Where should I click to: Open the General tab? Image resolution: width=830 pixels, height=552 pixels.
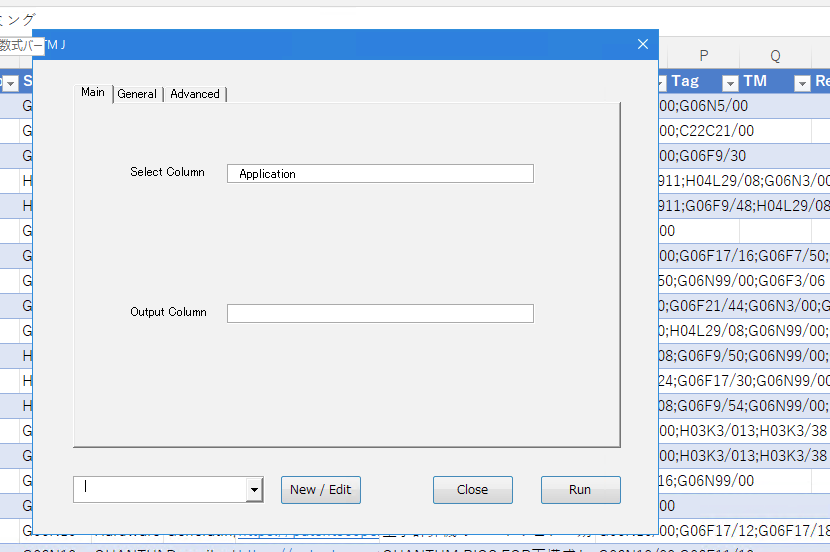(x=137, y=94)
